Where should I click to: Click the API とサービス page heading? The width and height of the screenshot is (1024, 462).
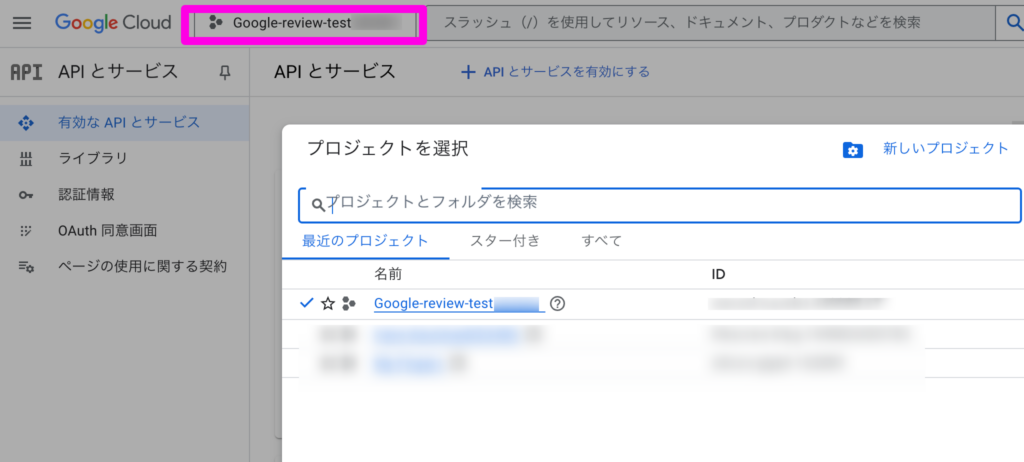tap(335, 72)
